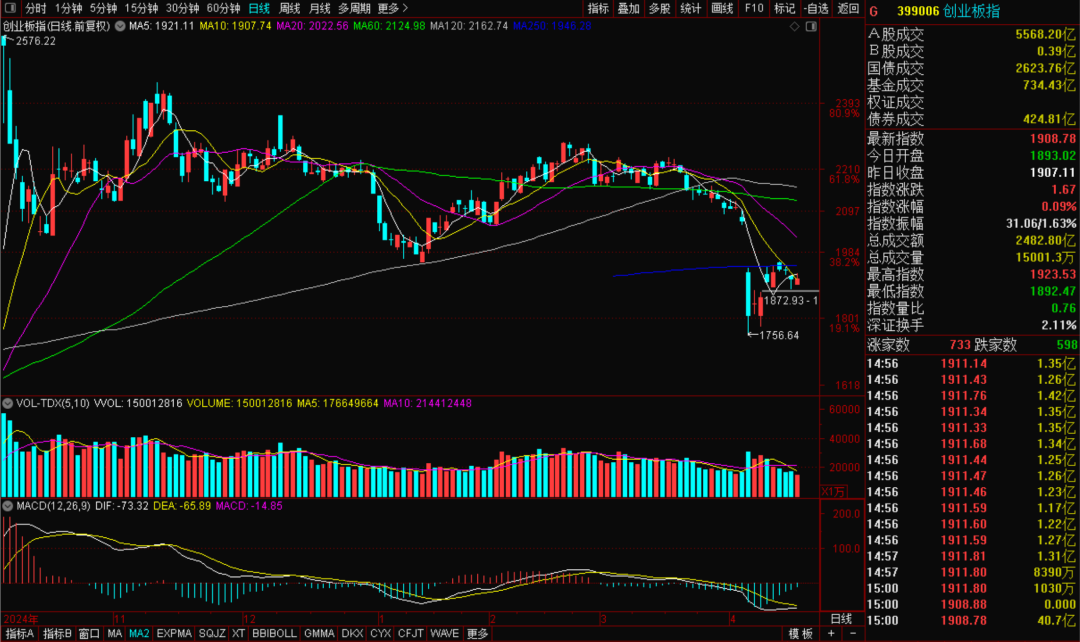The height and width of the screenshot is (642, 1080).
Task: Click the 叠加 overlay button
Action: click(x=629, y=8)
